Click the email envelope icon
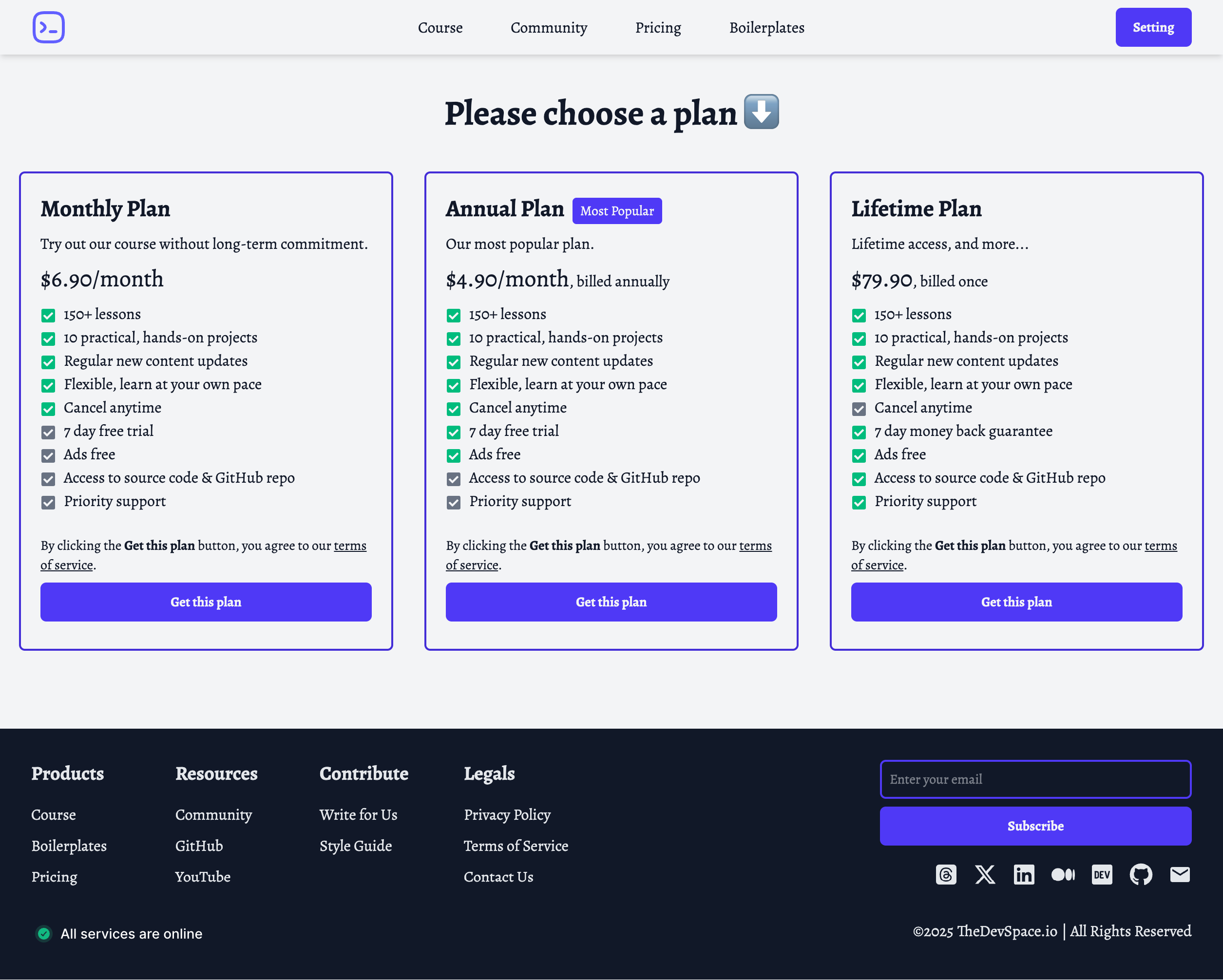 [1180, 874]
